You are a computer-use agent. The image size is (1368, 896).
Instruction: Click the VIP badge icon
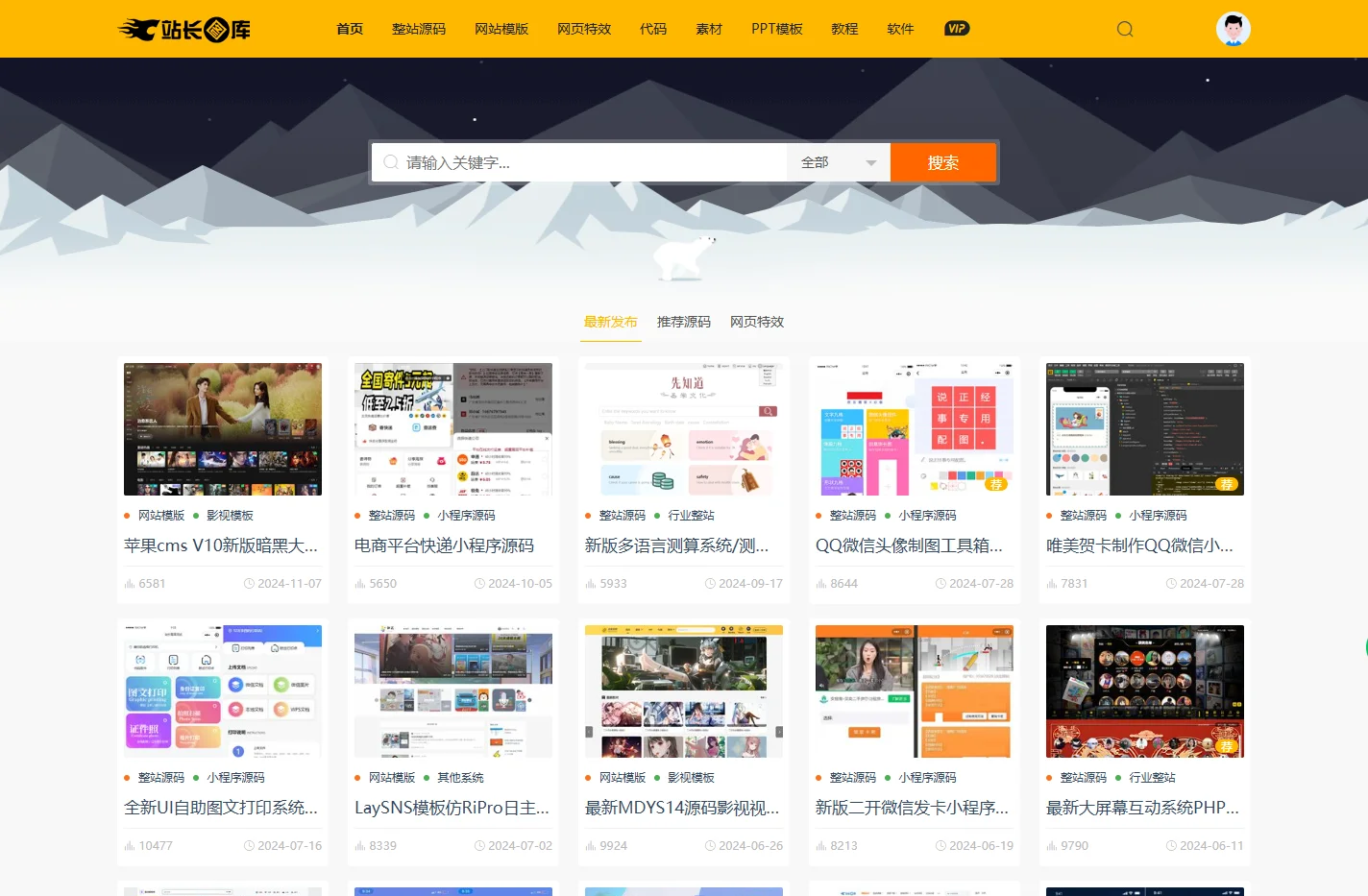tap(957, 29)
